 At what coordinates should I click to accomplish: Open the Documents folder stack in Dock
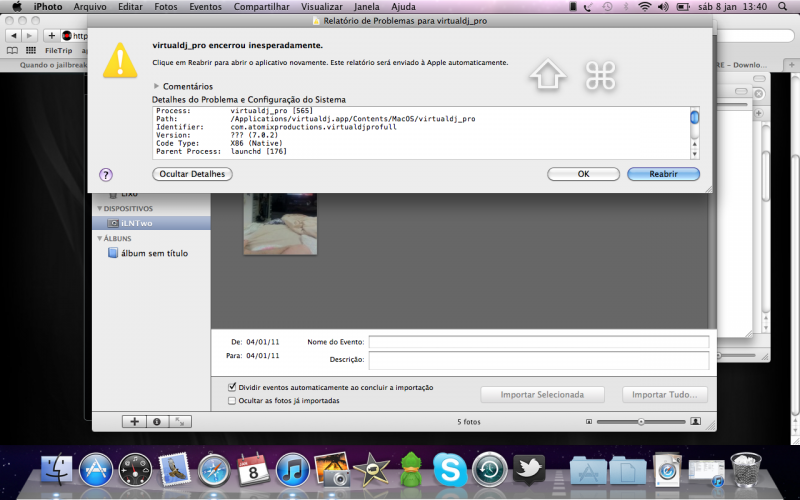[x=628, y=470]
